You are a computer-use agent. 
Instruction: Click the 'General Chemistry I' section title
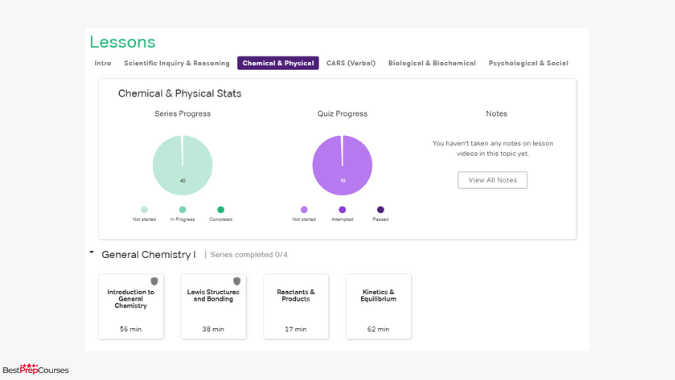(x=149, y=255)
